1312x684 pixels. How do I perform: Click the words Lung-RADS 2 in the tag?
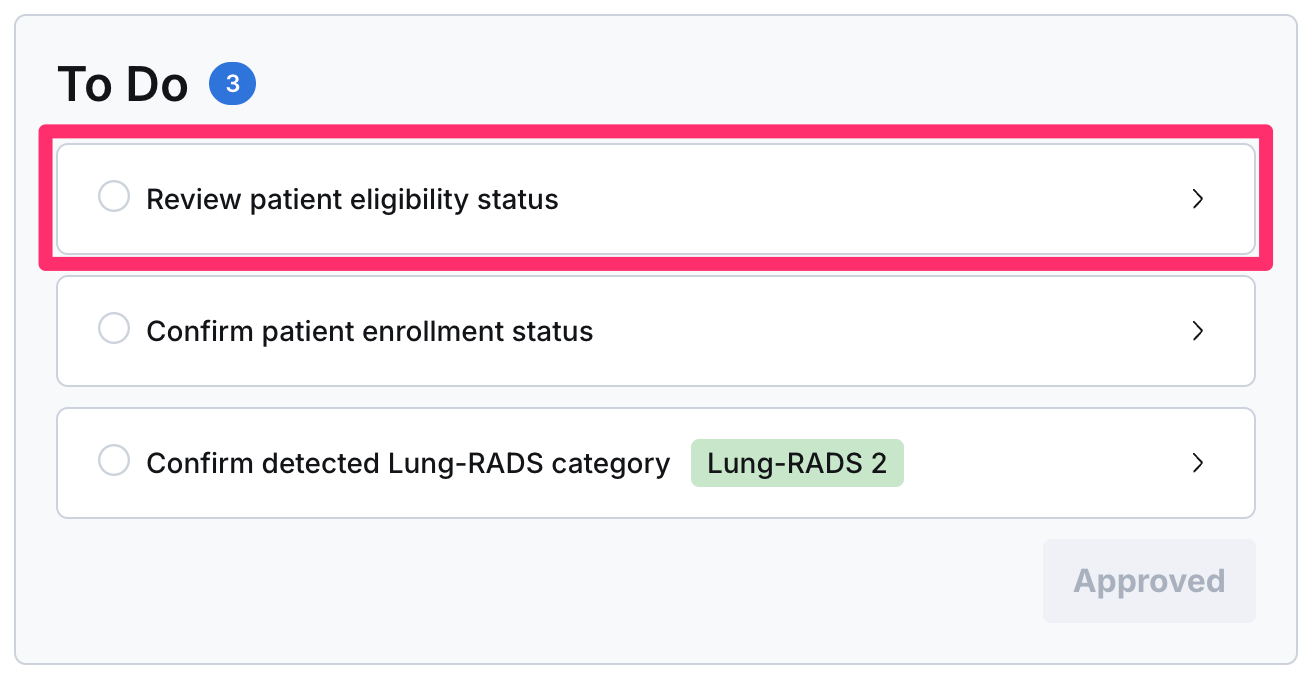(x=797, y=463)
